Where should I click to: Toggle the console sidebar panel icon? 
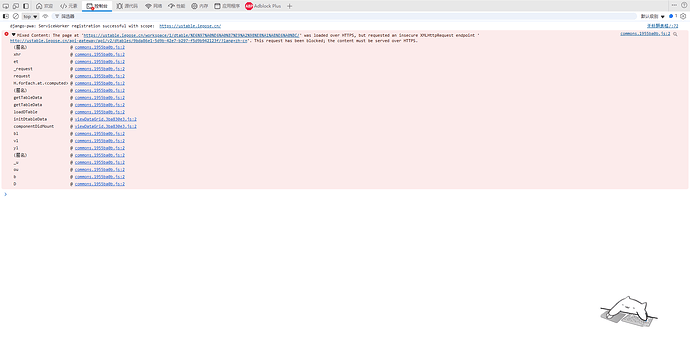[x=6, y=16]
